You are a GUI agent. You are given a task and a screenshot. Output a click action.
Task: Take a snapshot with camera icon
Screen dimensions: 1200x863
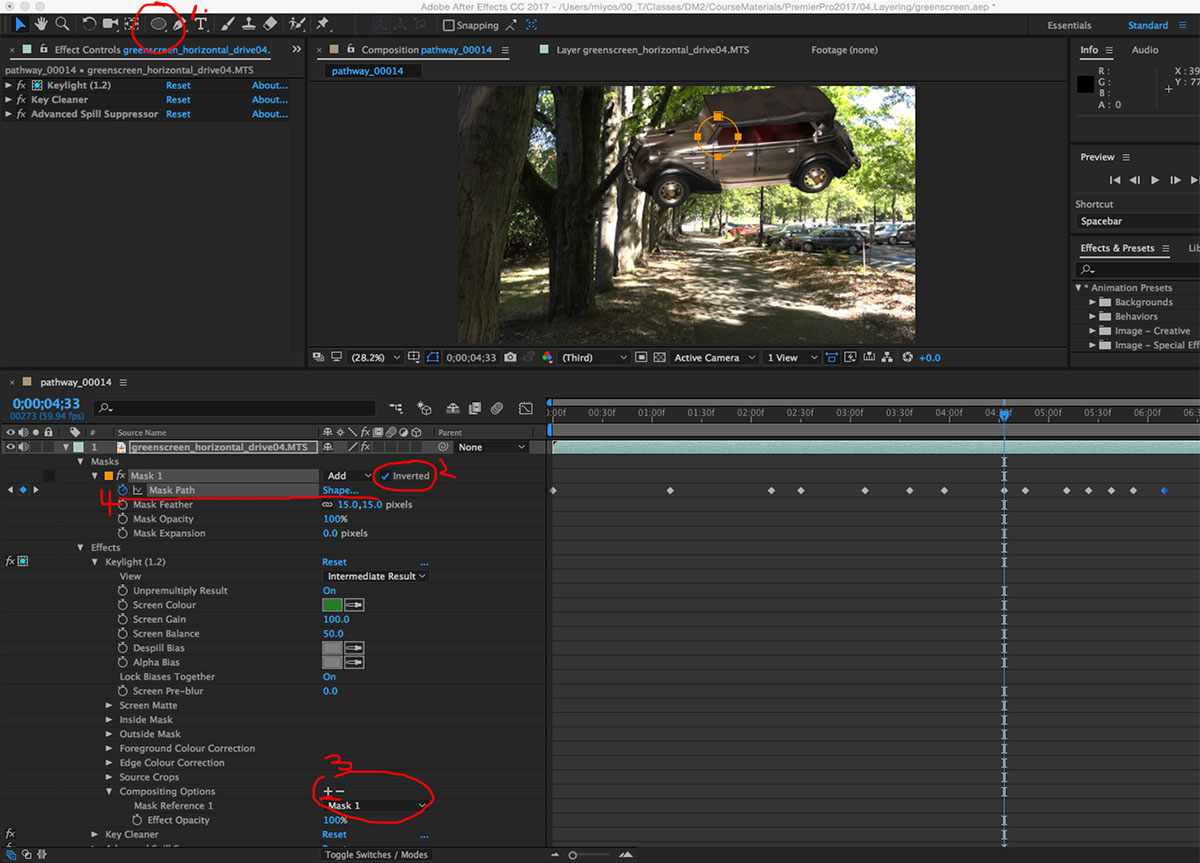pos(510,358)
